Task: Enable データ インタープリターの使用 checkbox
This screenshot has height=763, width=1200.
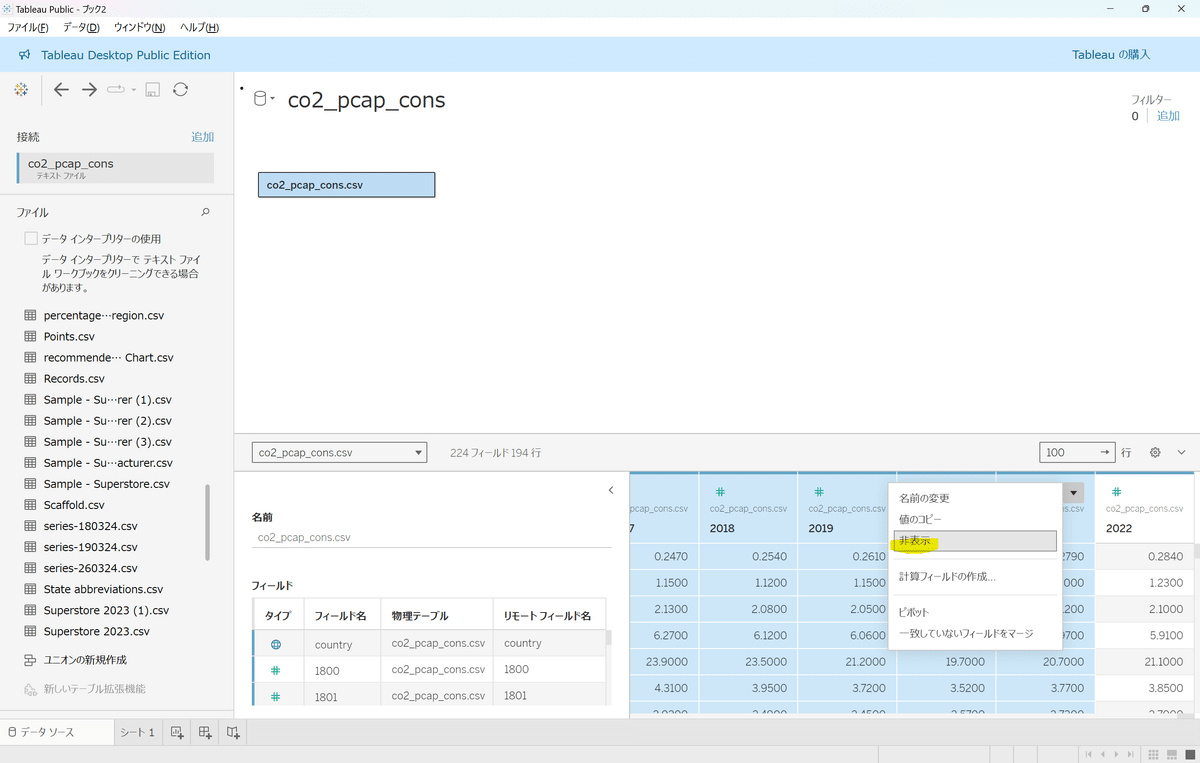Action: 31,239
